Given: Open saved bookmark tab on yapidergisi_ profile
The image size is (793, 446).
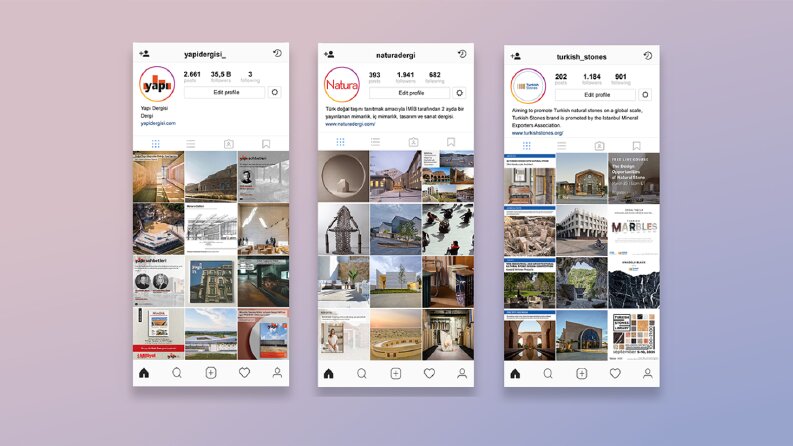Looking at the screenshot, I should pyautogui.click(x=266, y=144).
